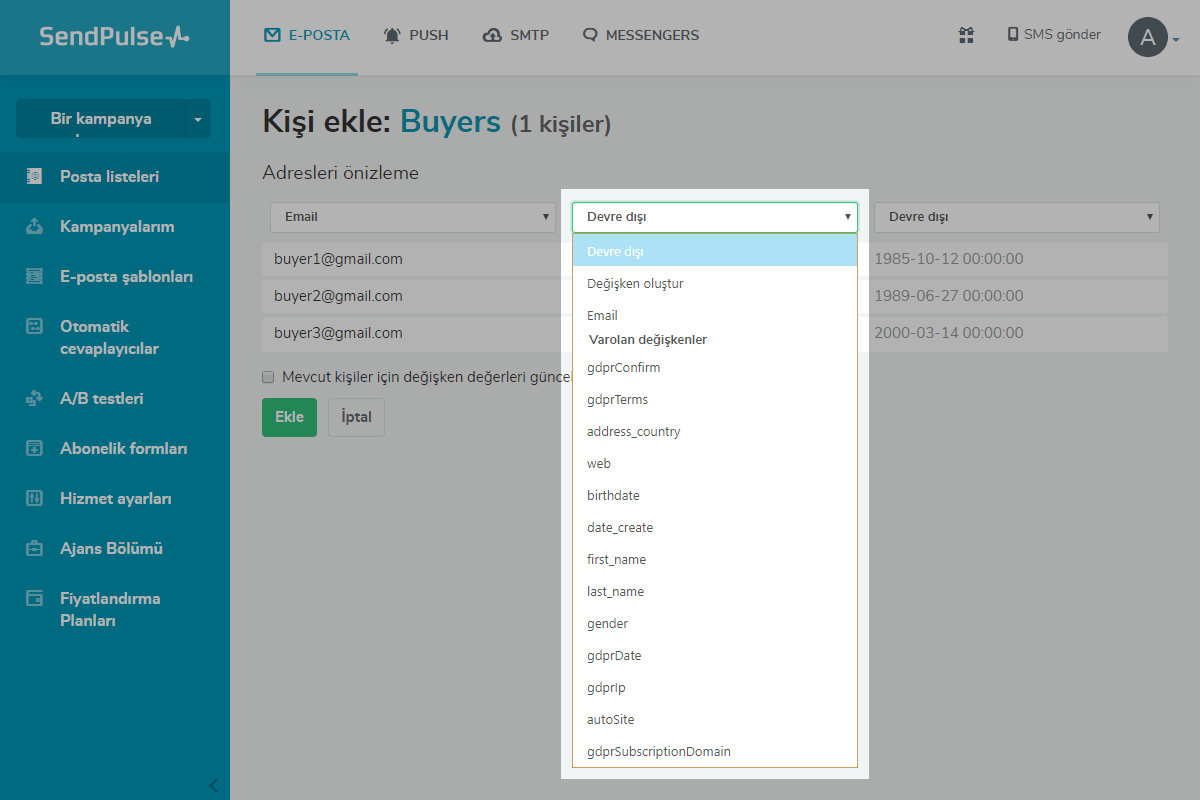Click the Posta listeleri sidebar icon
The image size is (1200, 800).
[x=34, y=177]
